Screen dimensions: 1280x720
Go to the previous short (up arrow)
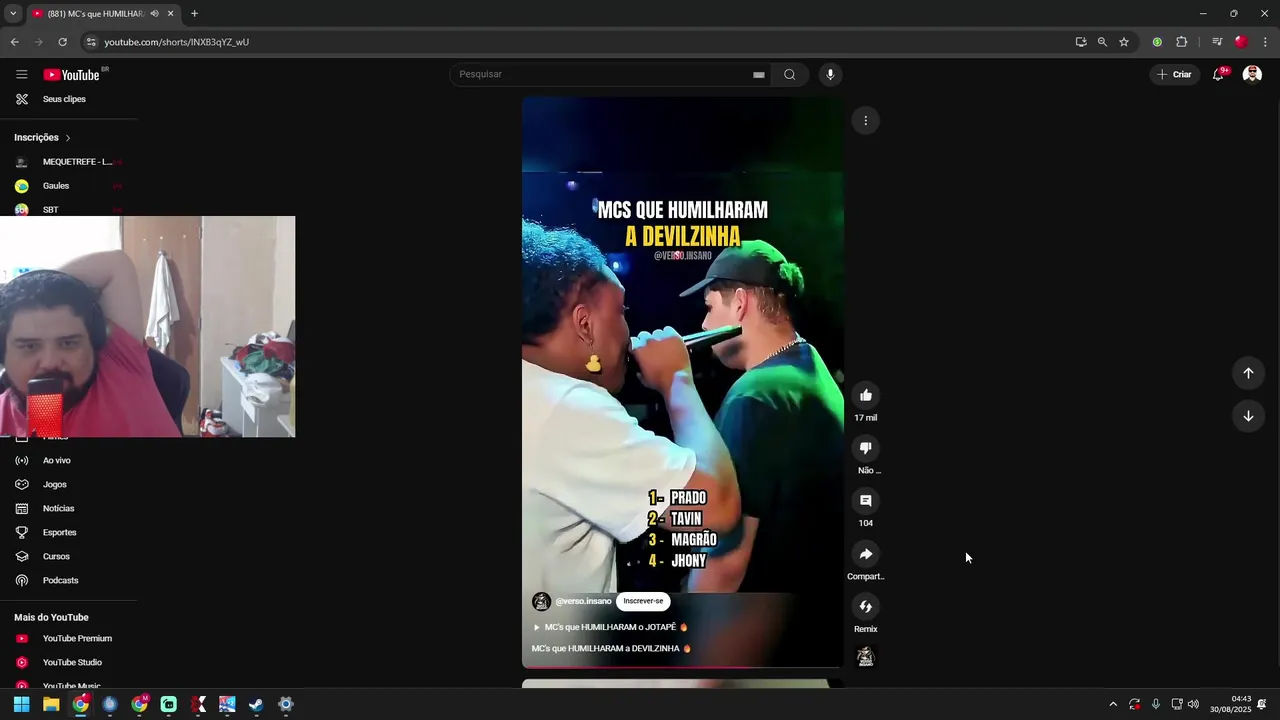pyautogui.click(x=1248, y=373)
